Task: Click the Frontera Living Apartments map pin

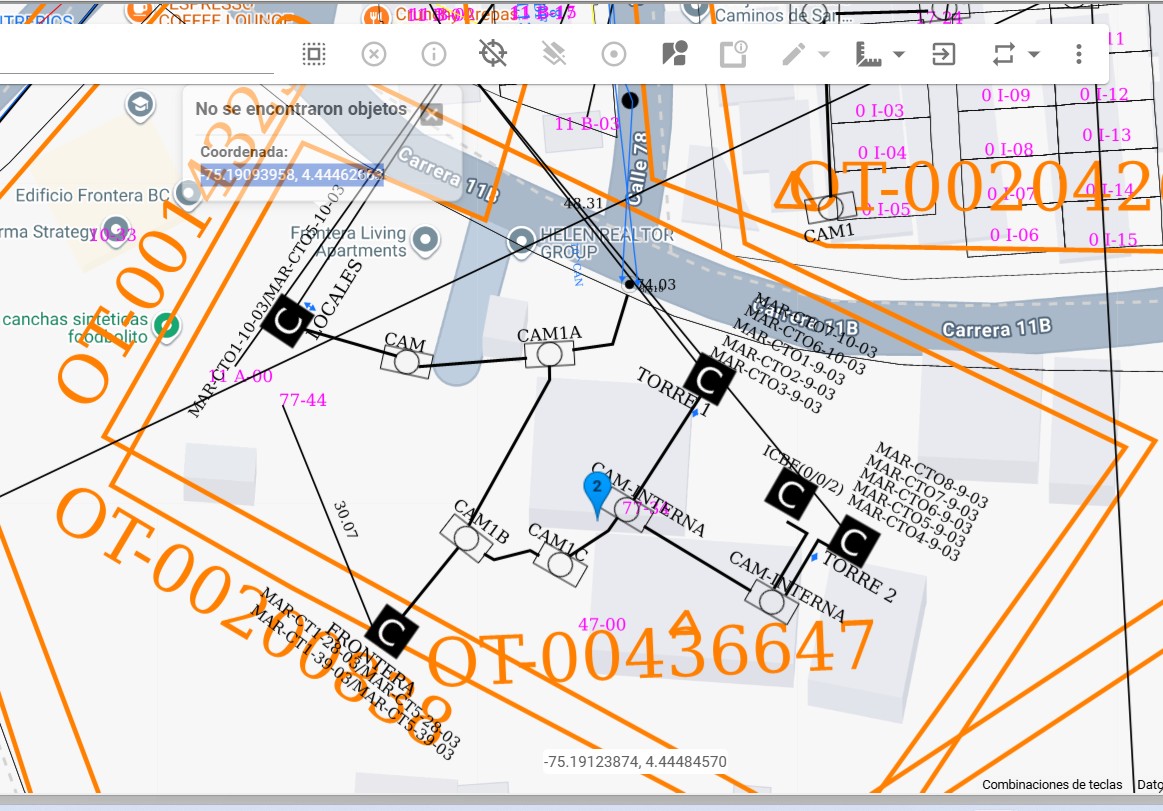Action: pyautogui.click(x=427, y=240)
